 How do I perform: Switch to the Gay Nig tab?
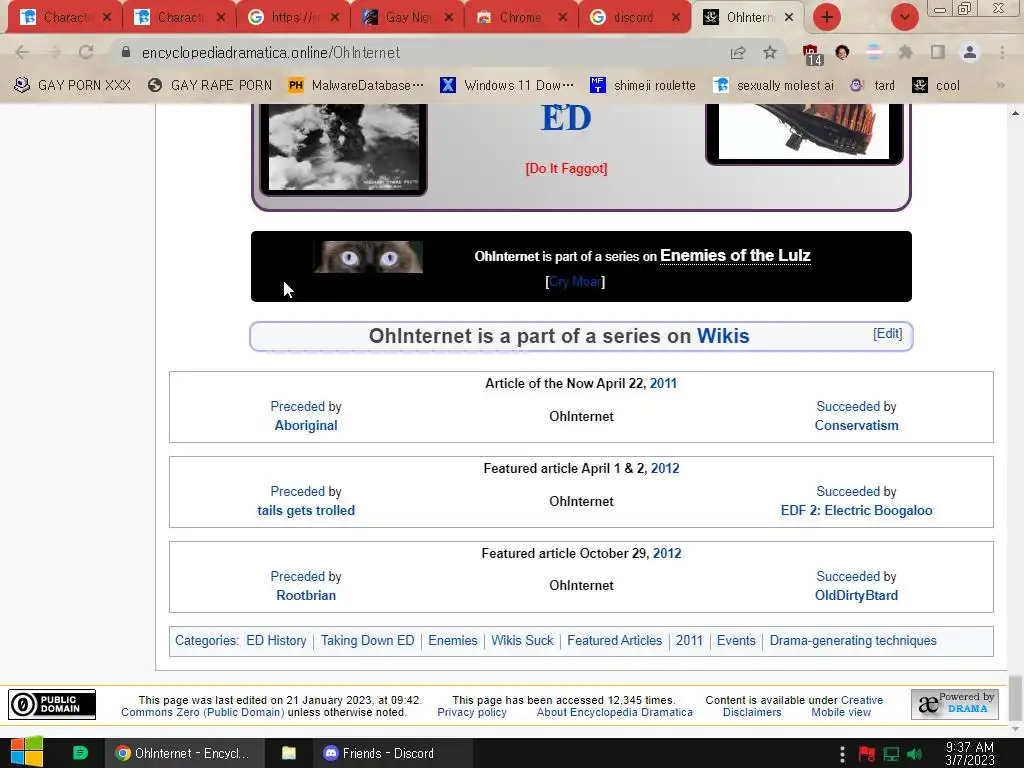click(407, 17)
